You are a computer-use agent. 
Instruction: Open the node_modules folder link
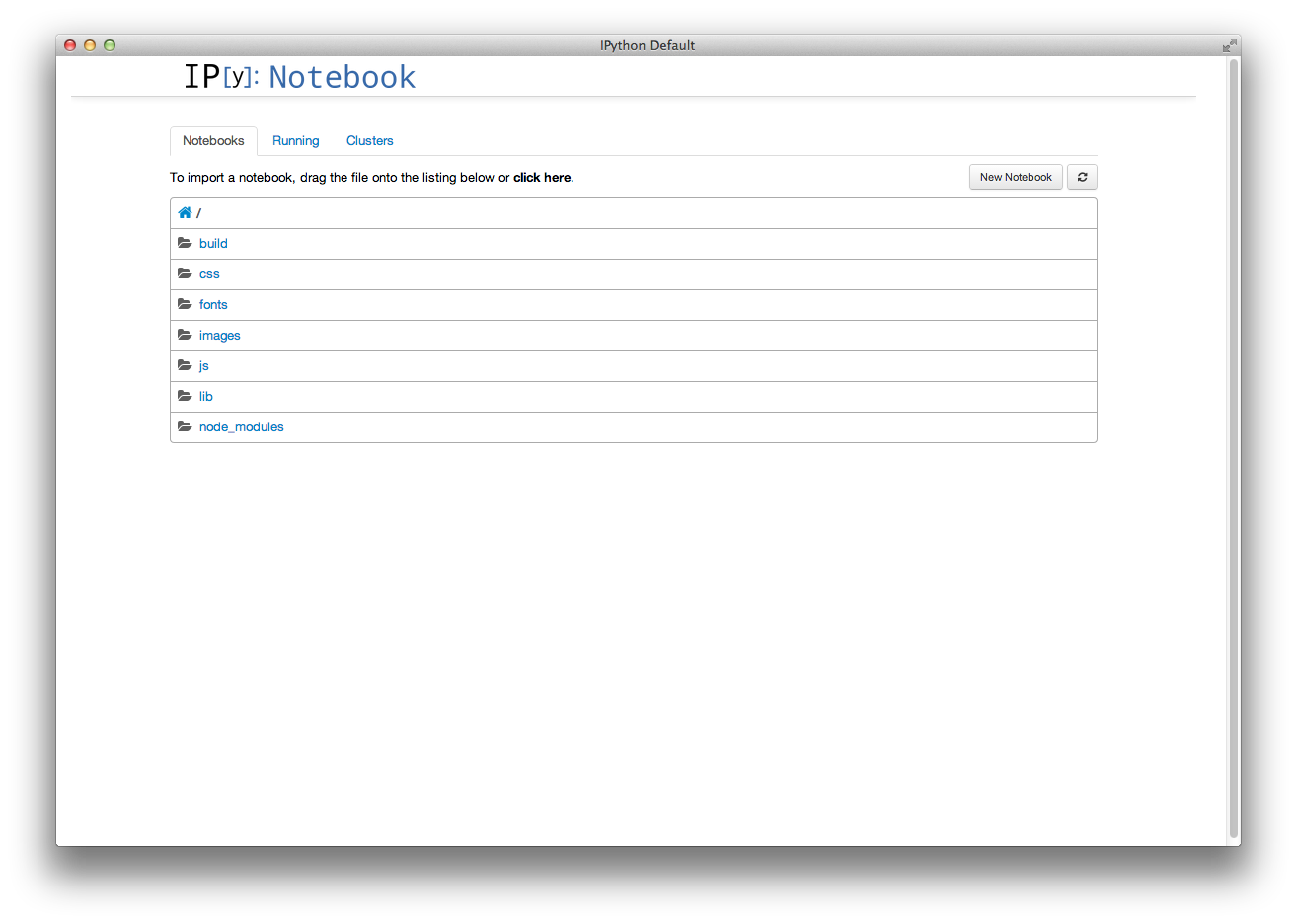tap(242, 427)
